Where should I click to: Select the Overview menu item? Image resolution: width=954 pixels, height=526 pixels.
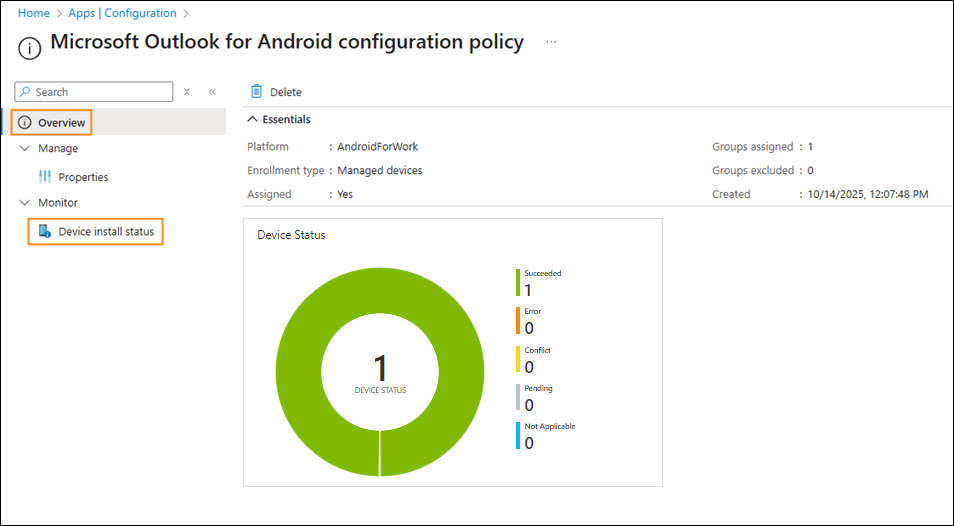tap(62, 123)
